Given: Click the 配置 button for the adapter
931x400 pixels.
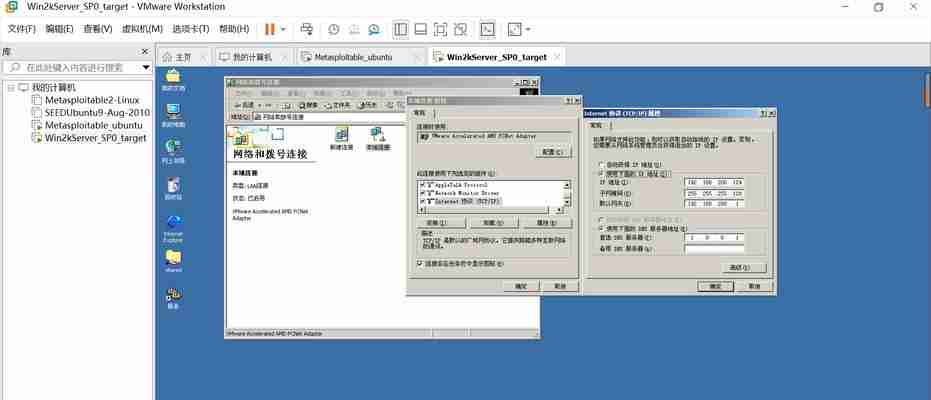Looking at the screenshot, I should pos(550,152).
